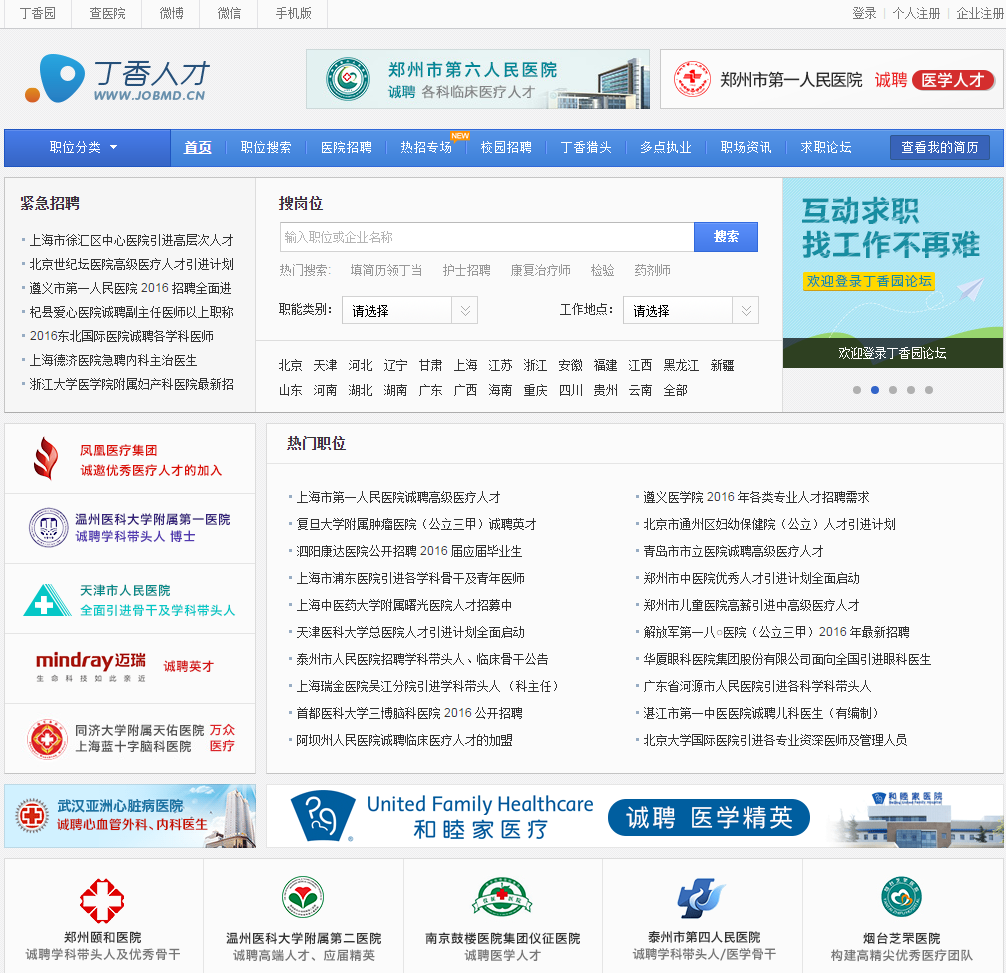The width and height of the screenshot is (1006, 973).
Task: Open the 职位搜索 nav item
Action: [x=266, y=148]
